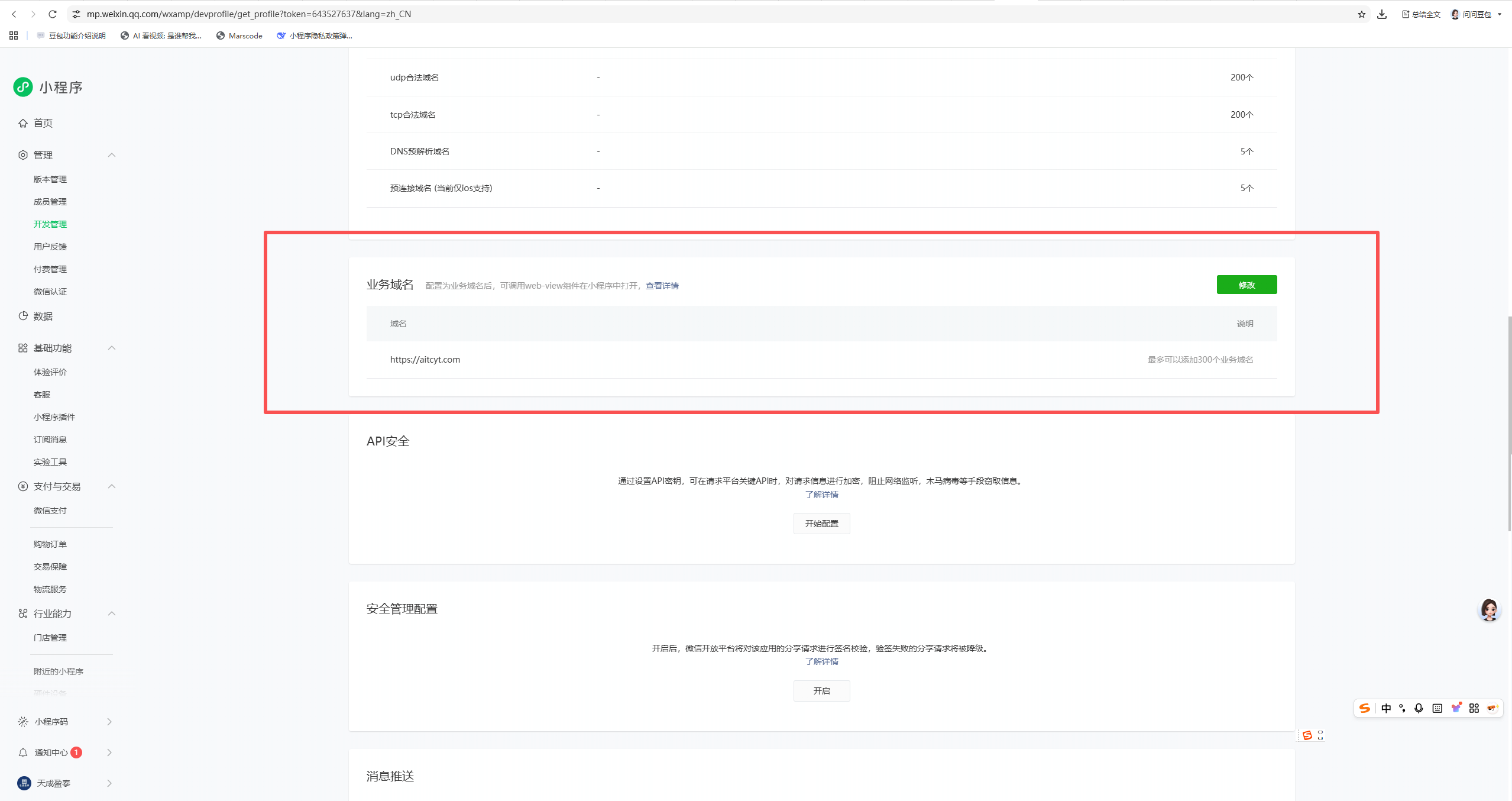Screen dimensions: 1512x801
Task: Click the home icon beside 首页
Action: (x=22, y=123)
